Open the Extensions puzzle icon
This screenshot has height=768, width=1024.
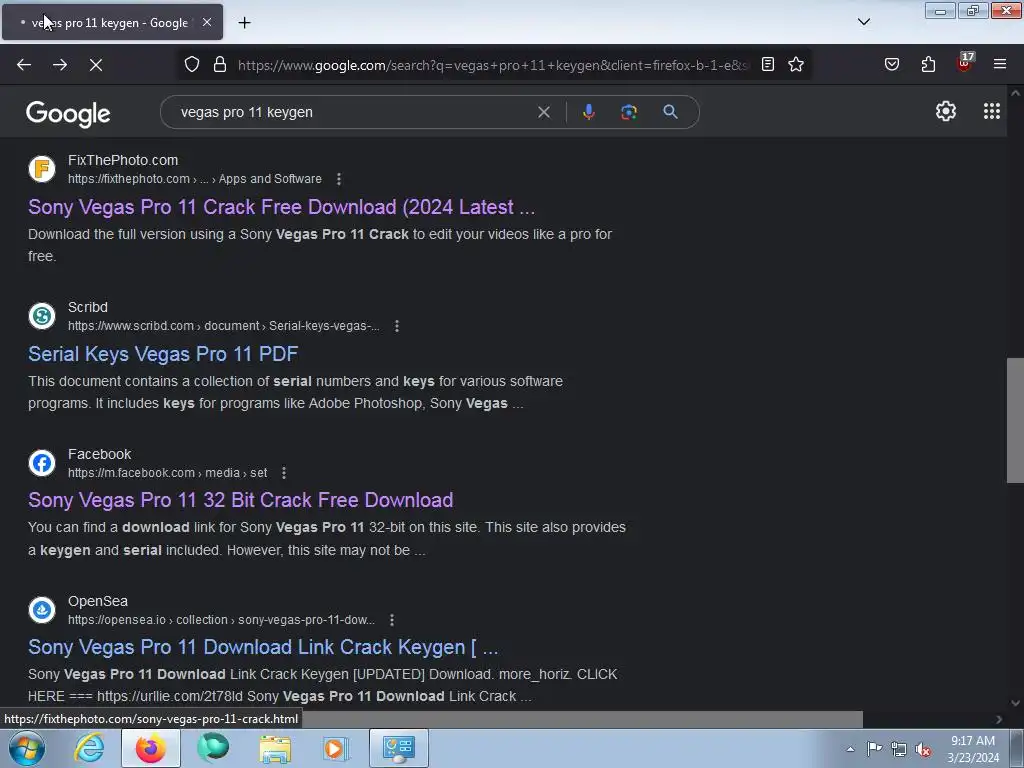click(928, 65)
